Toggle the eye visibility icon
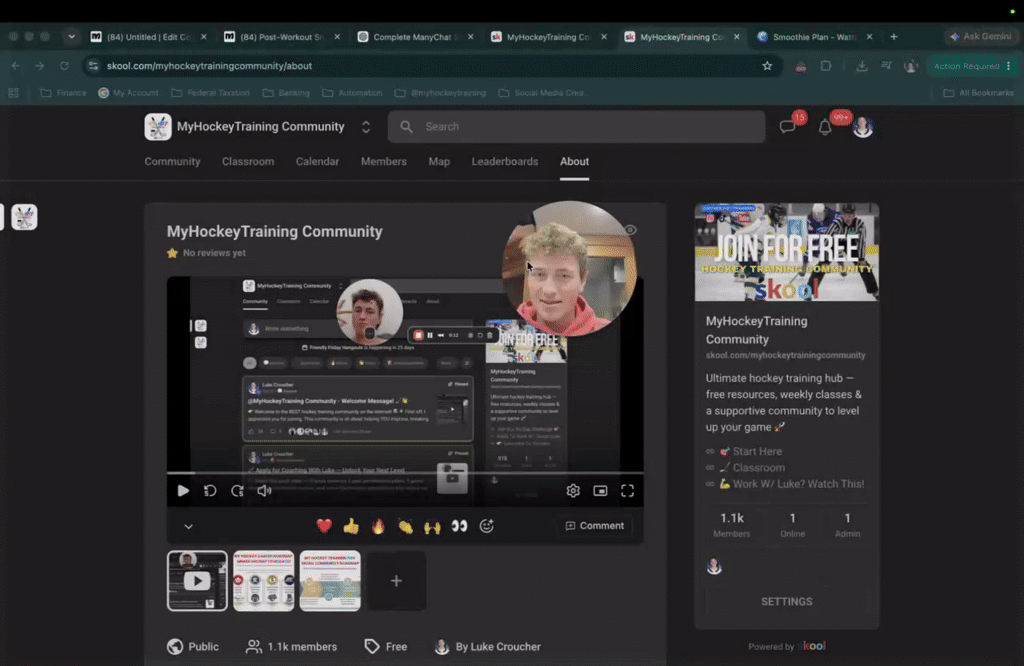The height and width of the screenshot is (666, 1024). click(630, 230)
